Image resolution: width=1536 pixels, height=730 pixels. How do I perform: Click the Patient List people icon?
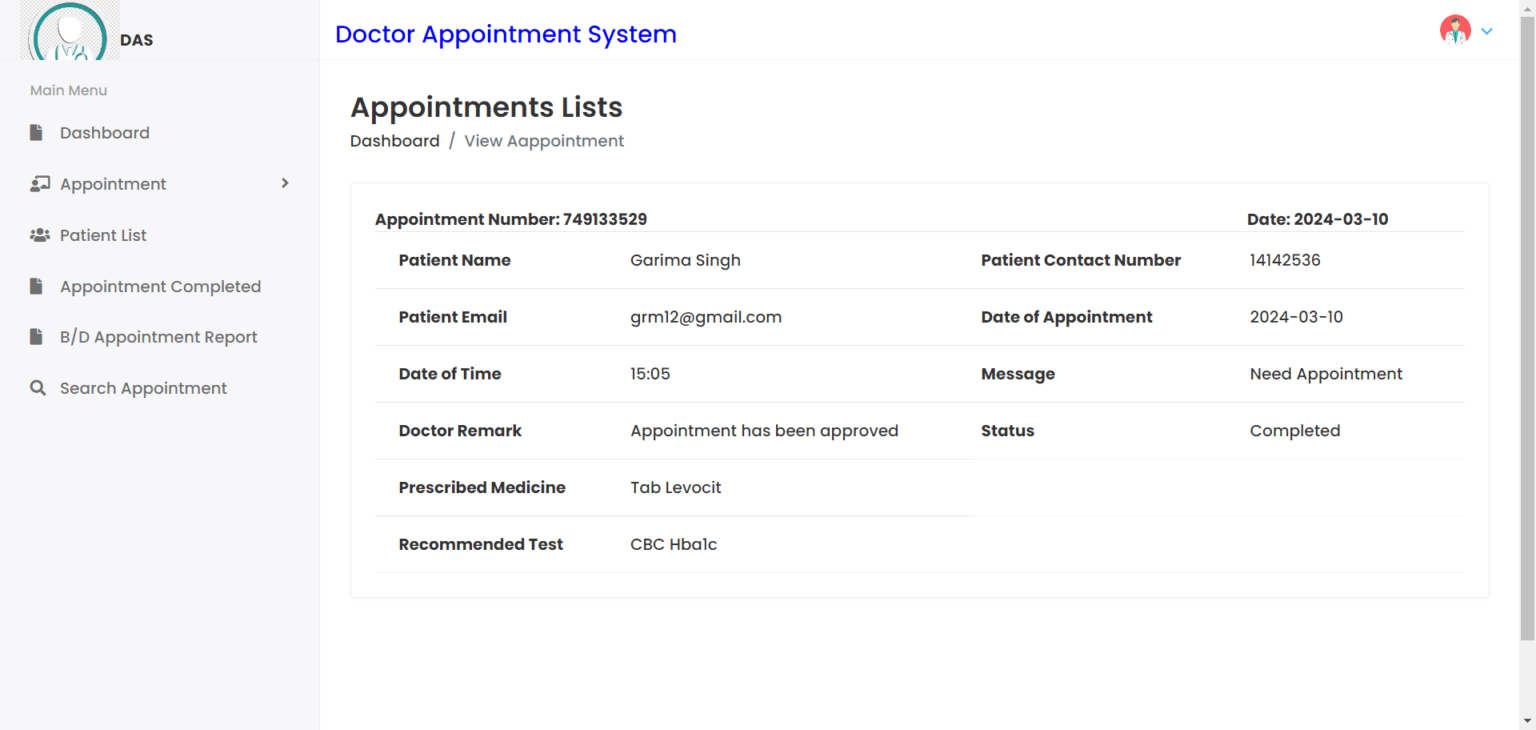(40, 234)
